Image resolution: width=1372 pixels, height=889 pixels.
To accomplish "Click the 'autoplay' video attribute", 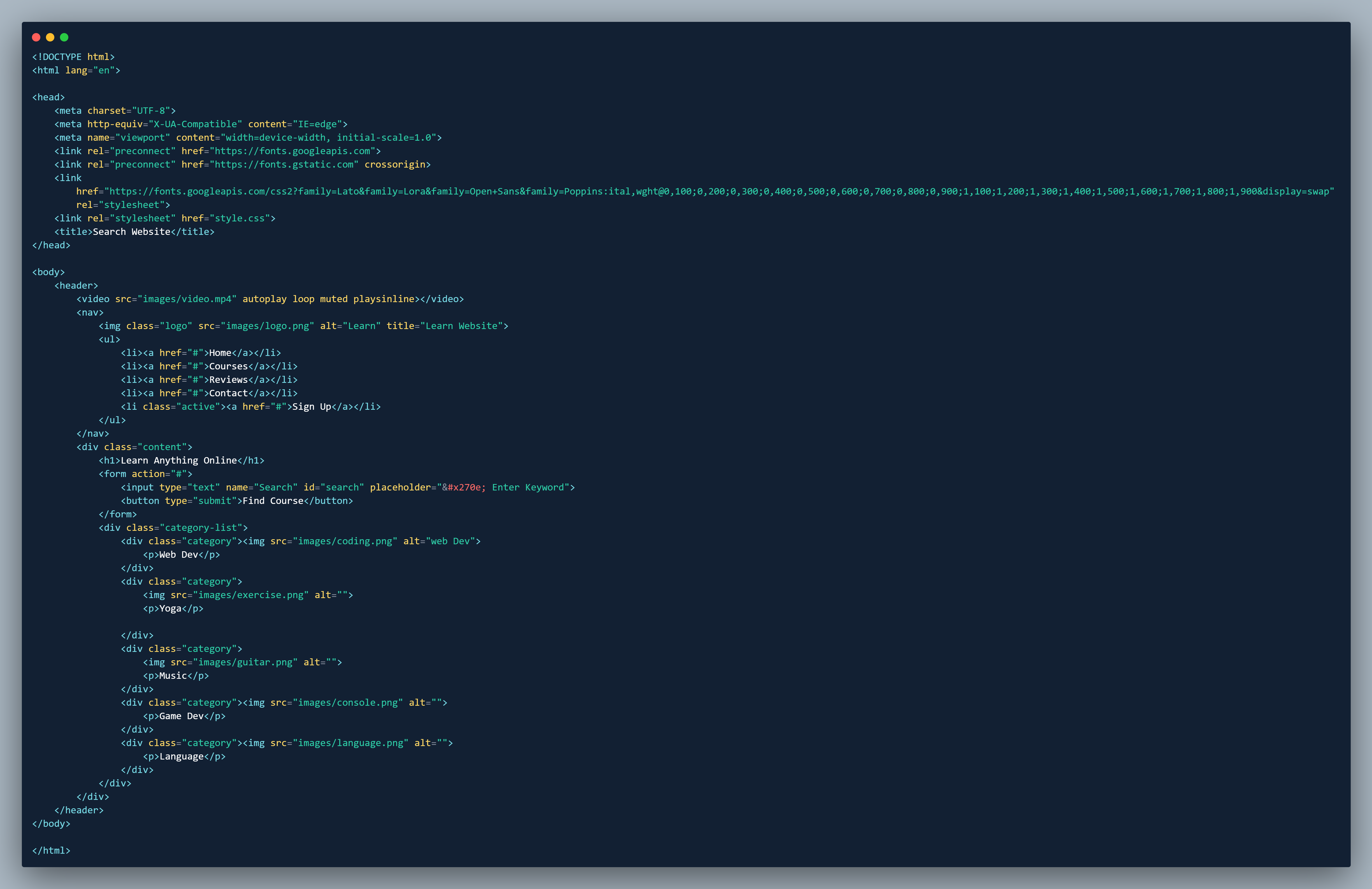I will (x=265, y=299).
